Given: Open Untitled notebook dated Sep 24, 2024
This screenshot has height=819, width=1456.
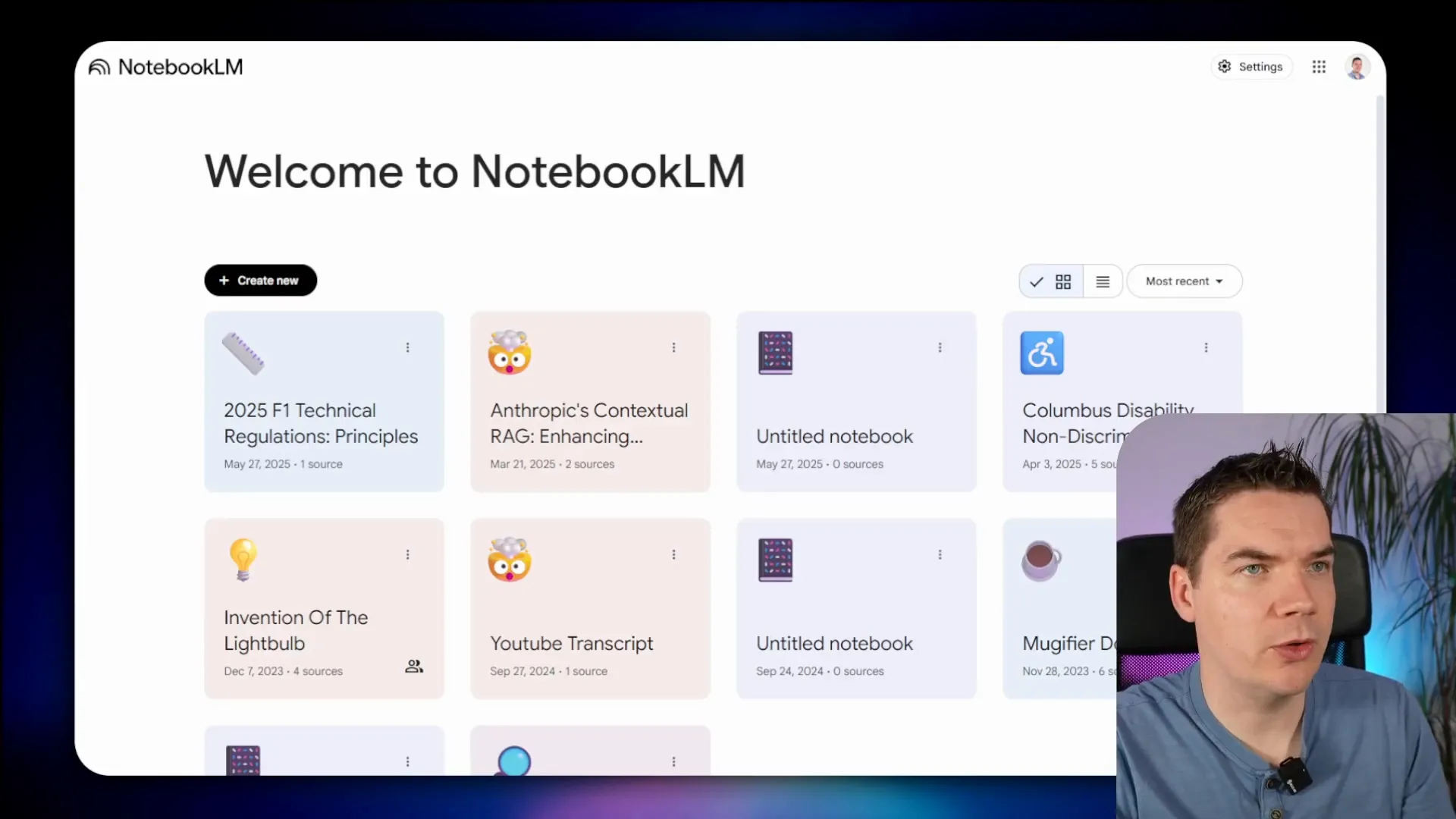Looking at the screenshot, I should click(x=834, y=644).
